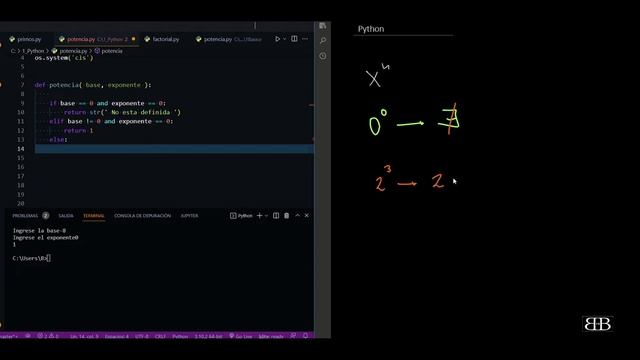
Task: Run the Python file with the play button
Action: click(x=278, y=39)
